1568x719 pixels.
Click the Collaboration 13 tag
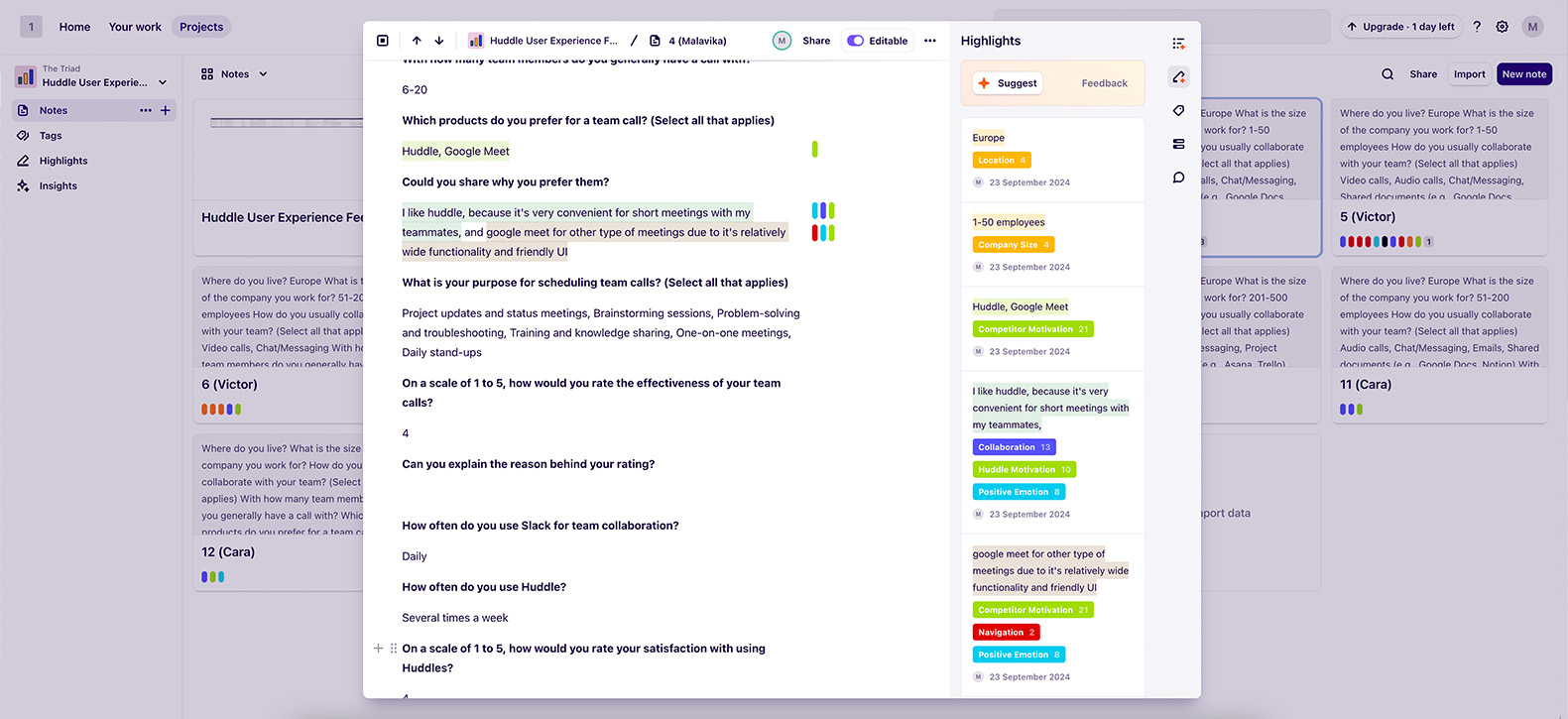click(1014, 447)
